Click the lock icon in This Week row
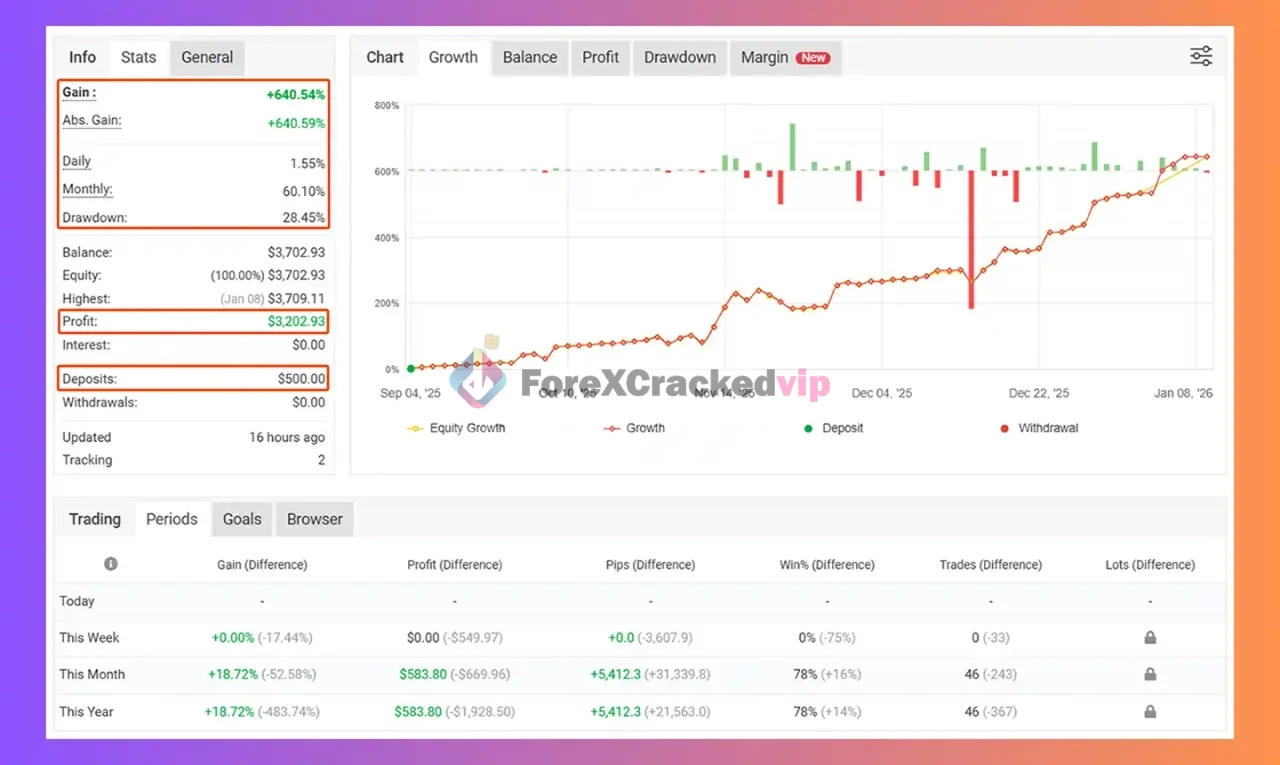 coord(1150,638)
